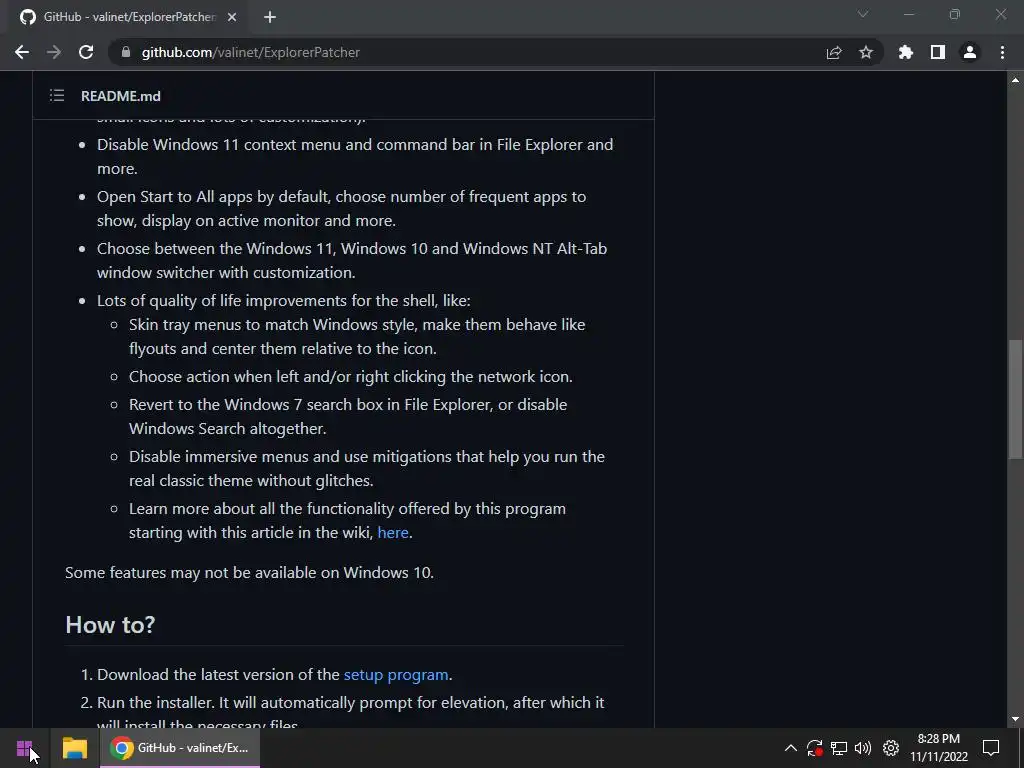1024x768 pixels.
Task: Toggle the Chrome side panel icon
Action: click(x=938, y=52)
